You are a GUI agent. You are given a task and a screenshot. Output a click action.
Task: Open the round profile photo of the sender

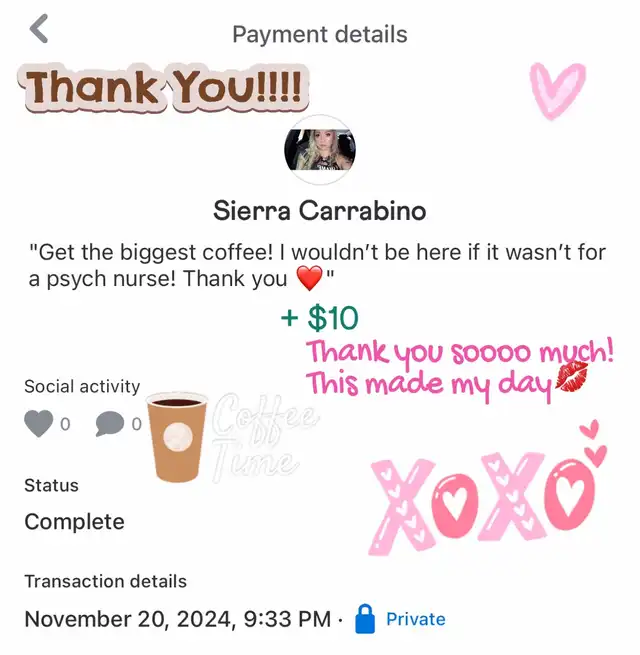point(320,150)
